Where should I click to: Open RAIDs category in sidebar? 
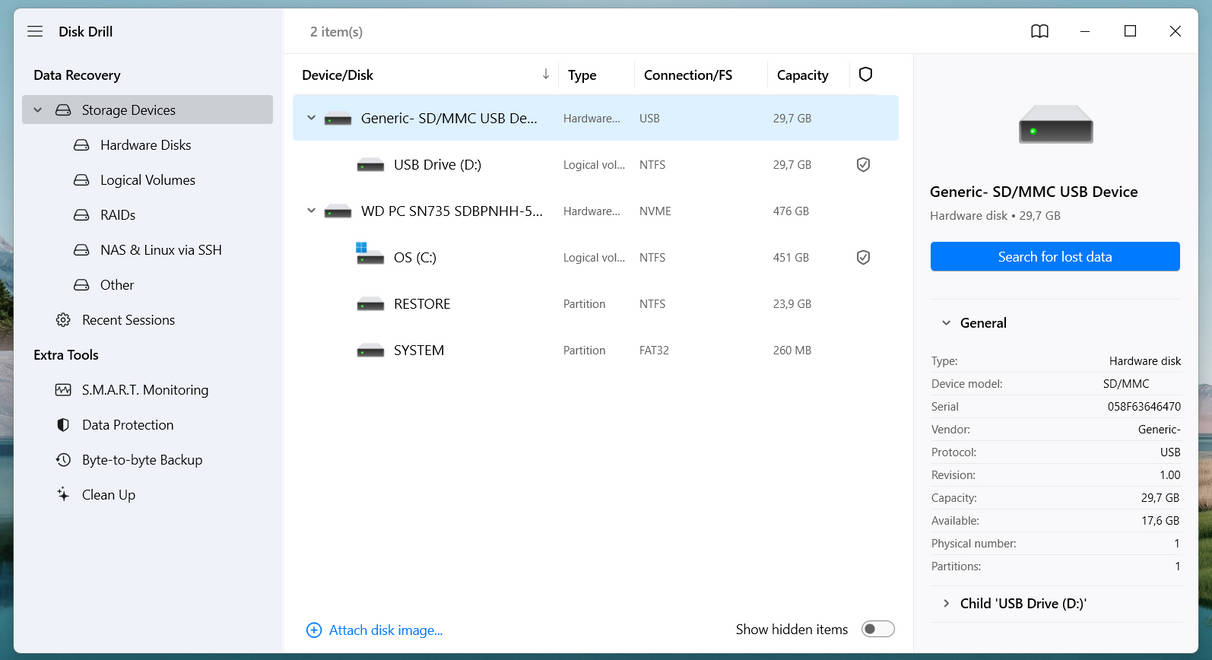[118, 215]
